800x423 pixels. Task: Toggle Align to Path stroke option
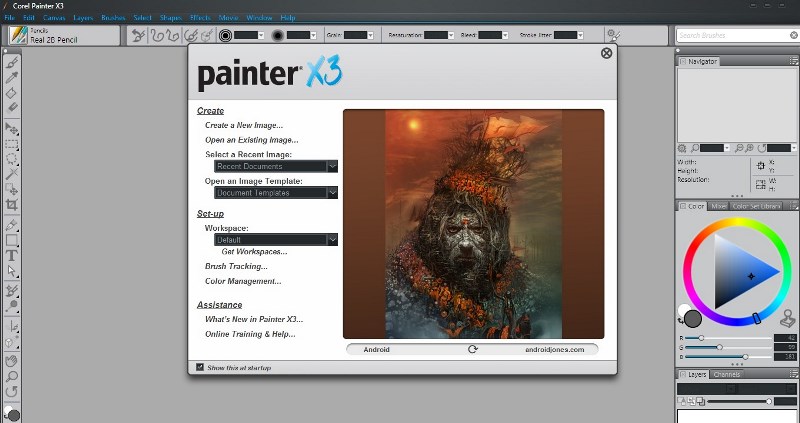click(x=191, y=35)
